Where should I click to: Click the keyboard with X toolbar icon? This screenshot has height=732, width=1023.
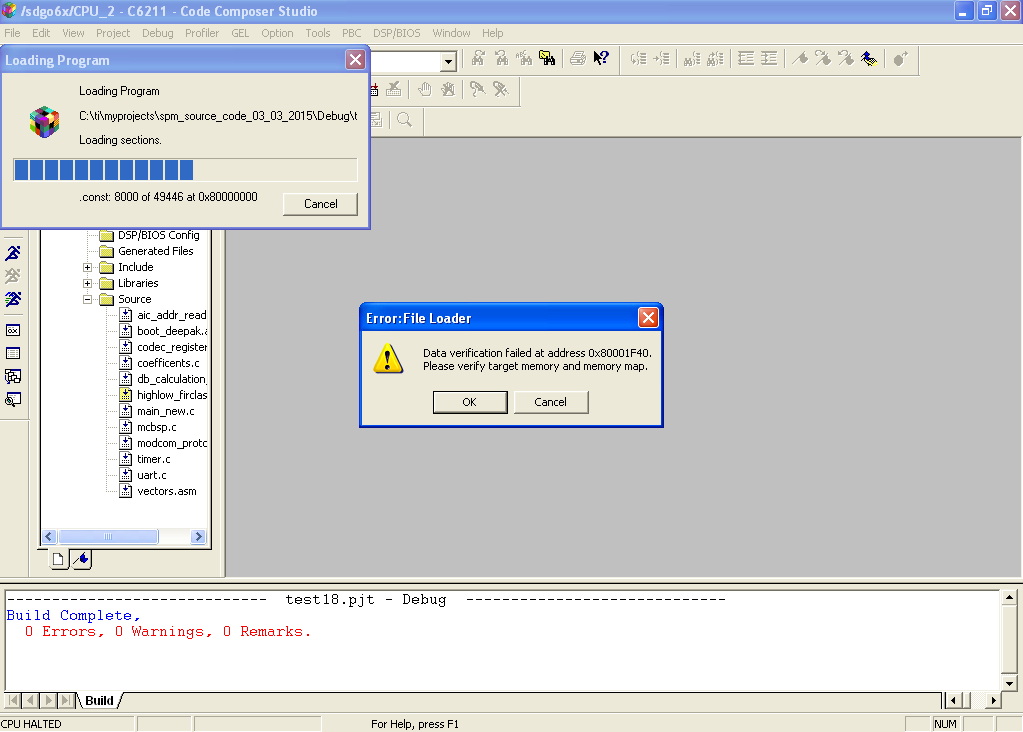393,89
